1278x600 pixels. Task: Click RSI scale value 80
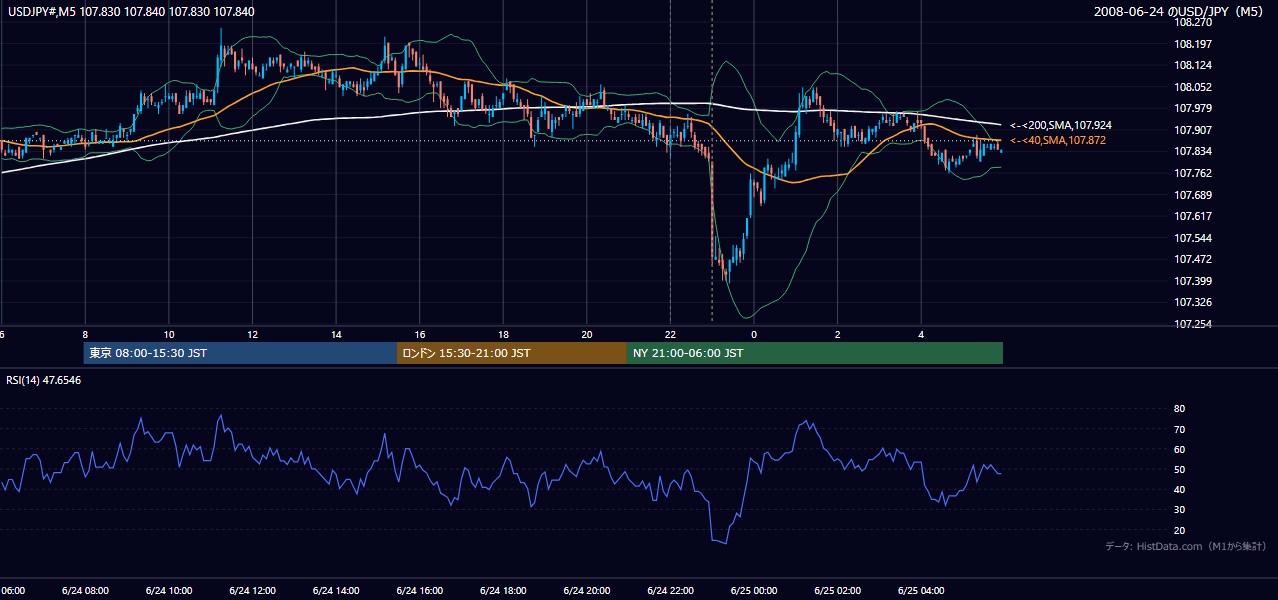(x=1180, y=409)
